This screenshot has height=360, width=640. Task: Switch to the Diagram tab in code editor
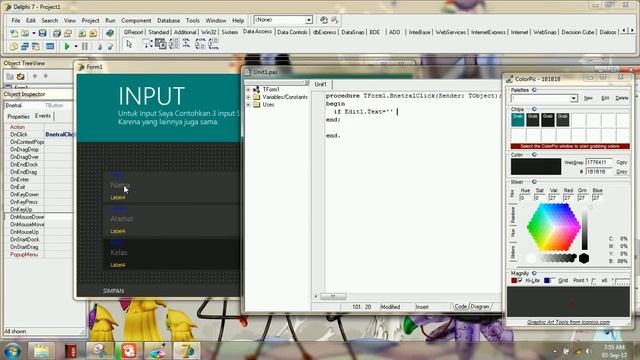(480, 307)
